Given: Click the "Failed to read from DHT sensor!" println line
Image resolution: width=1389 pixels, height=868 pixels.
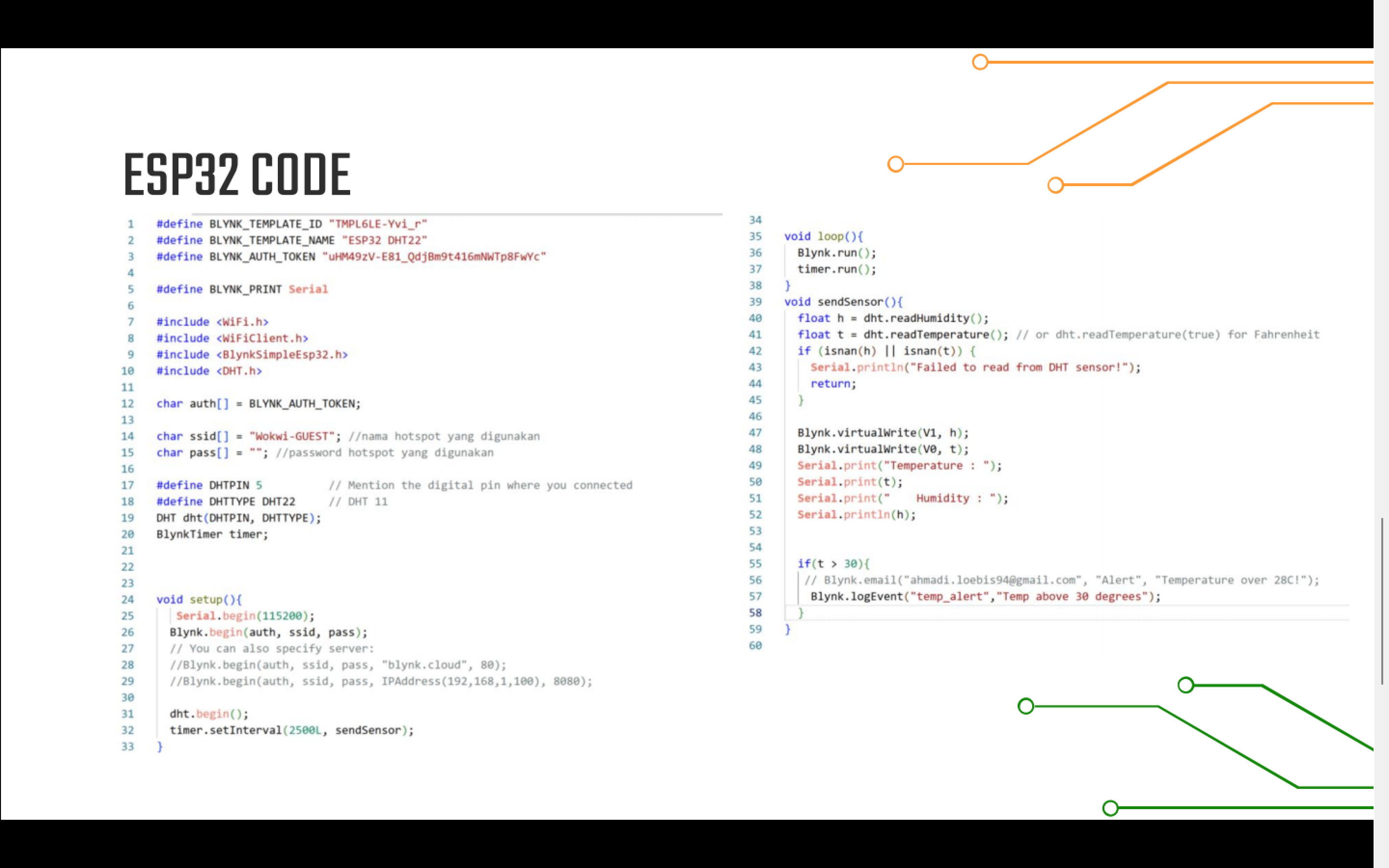Looking at the screenshot, I should (976, 367).
